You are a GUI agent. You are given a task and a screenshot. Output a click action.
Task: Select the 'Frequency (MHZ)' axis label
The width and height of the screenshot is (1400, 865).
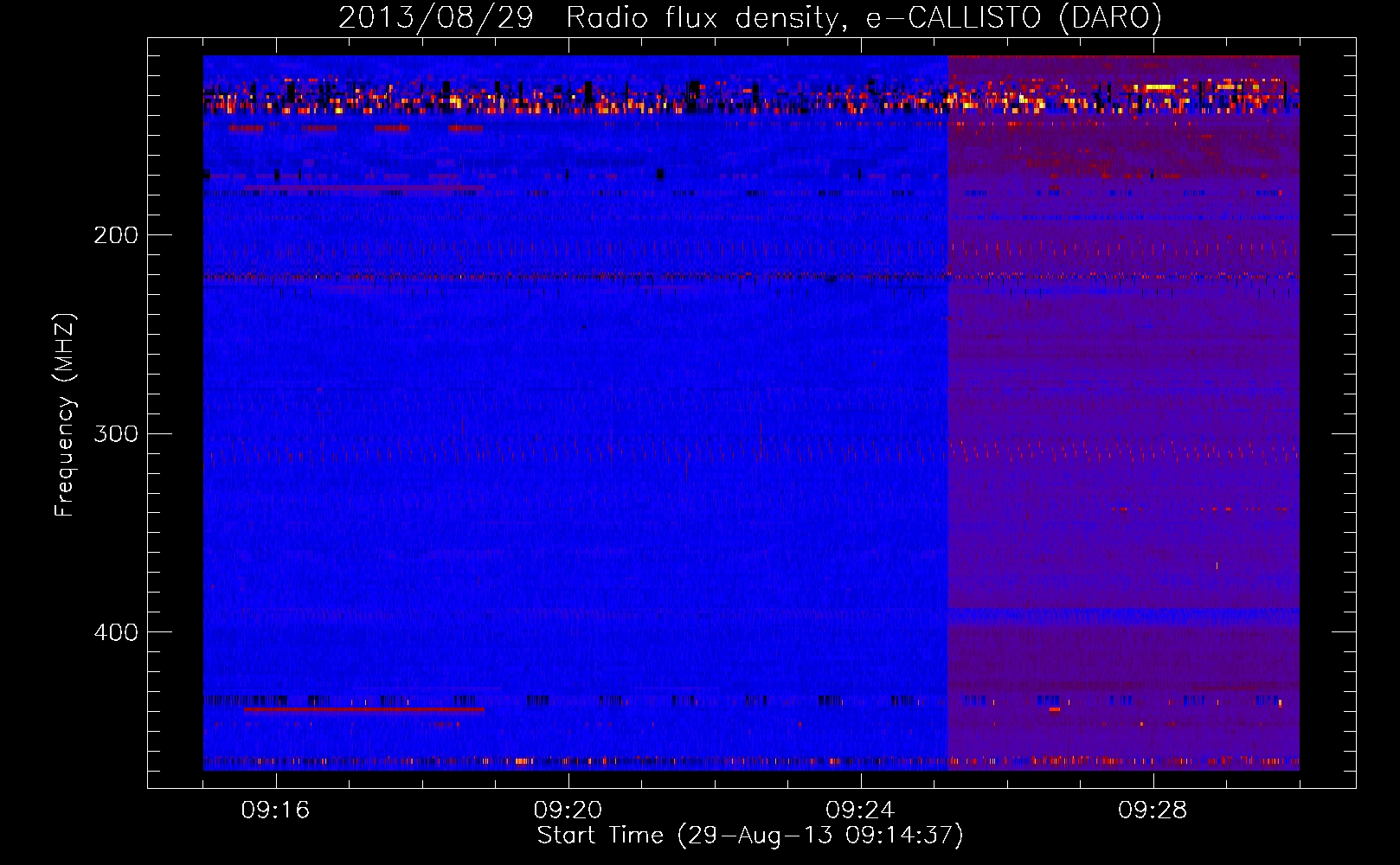tap(65, 414)
